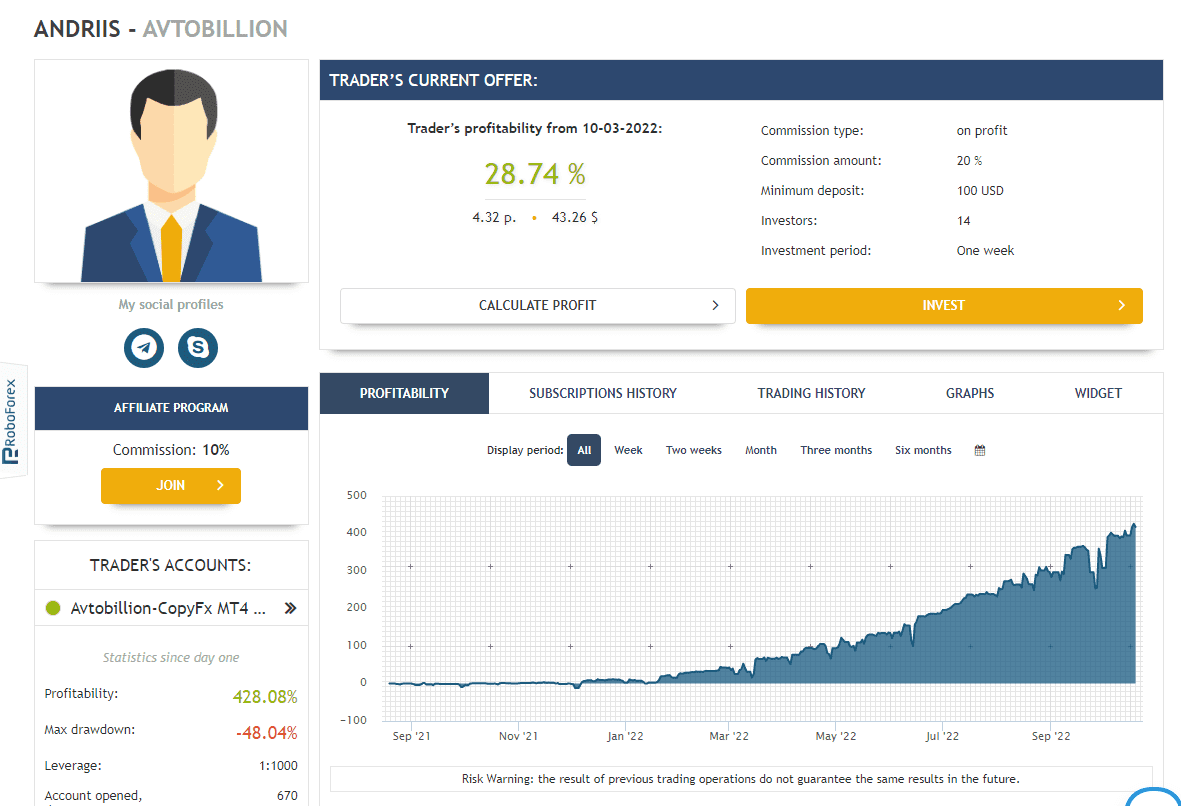1181x806 pixels.
Task: Click the Calculate Profit button
Action: (x=538, y=306)
